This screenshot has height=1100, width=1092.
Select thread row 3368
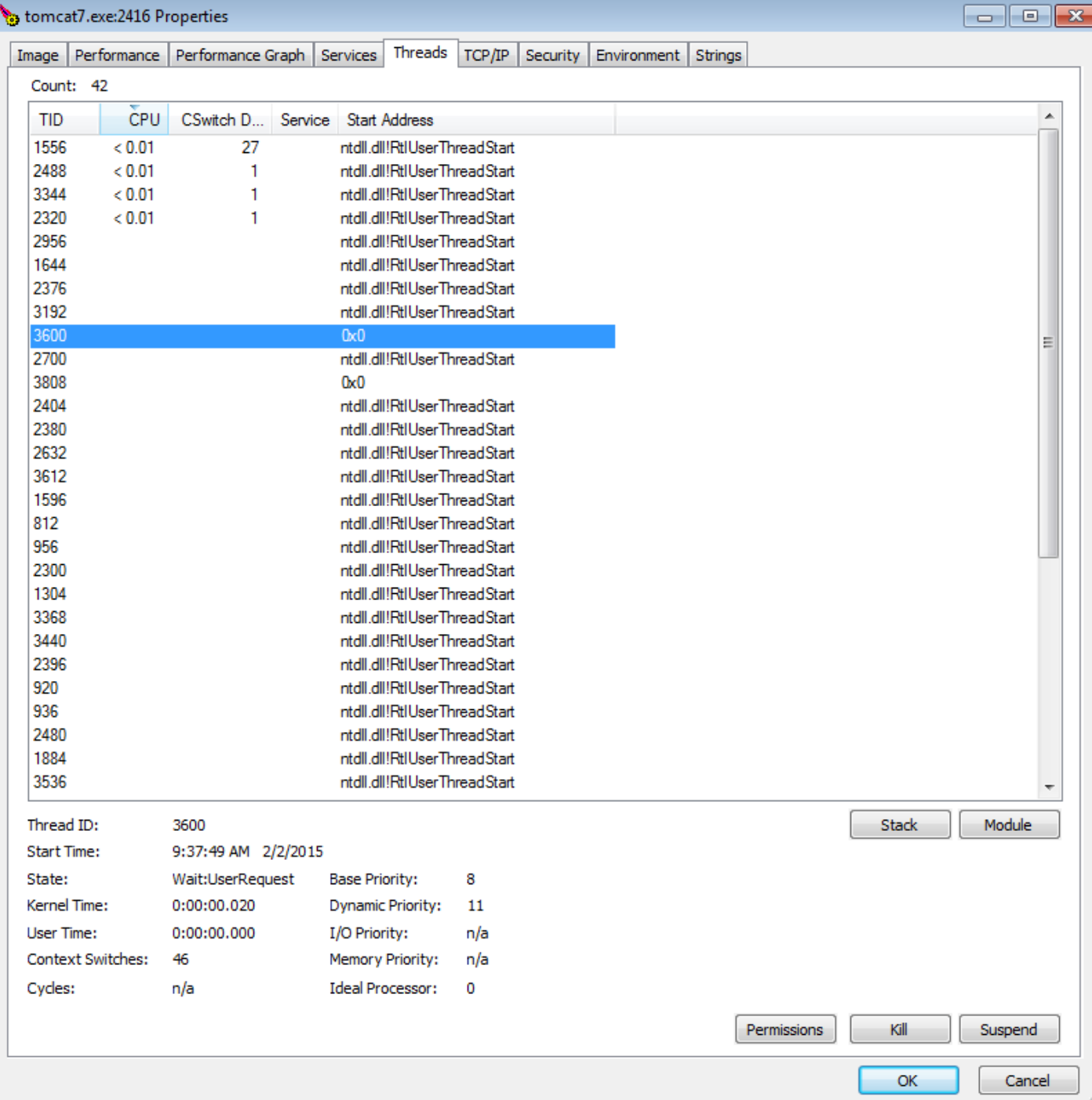(322, 617)
